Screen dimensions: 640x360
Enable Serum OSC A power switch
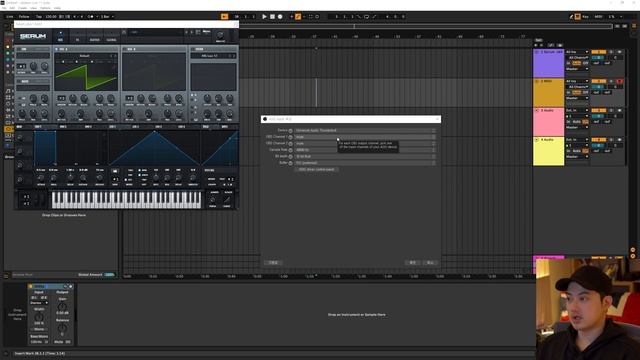pyautogui.click(x=57, y=49)
